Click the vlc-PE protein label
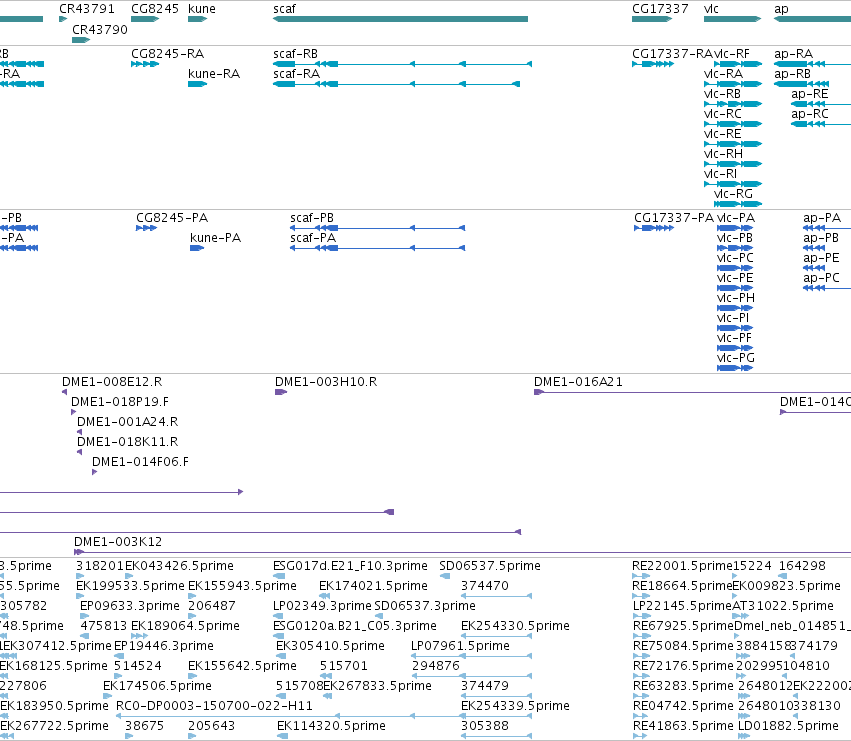Viewport: 851px width, 741px height. click(x=735, y=277)
